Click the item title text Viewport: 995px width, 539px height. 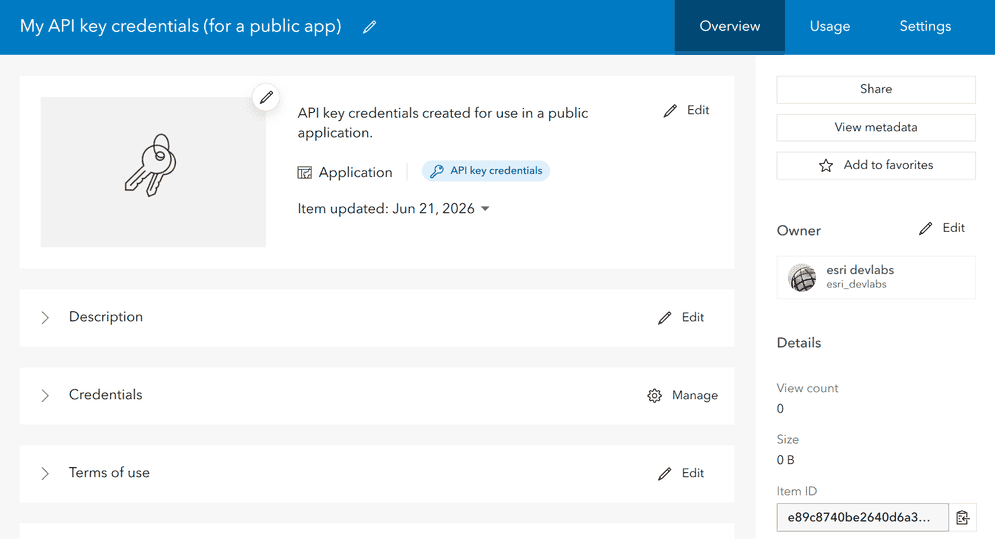181,26
